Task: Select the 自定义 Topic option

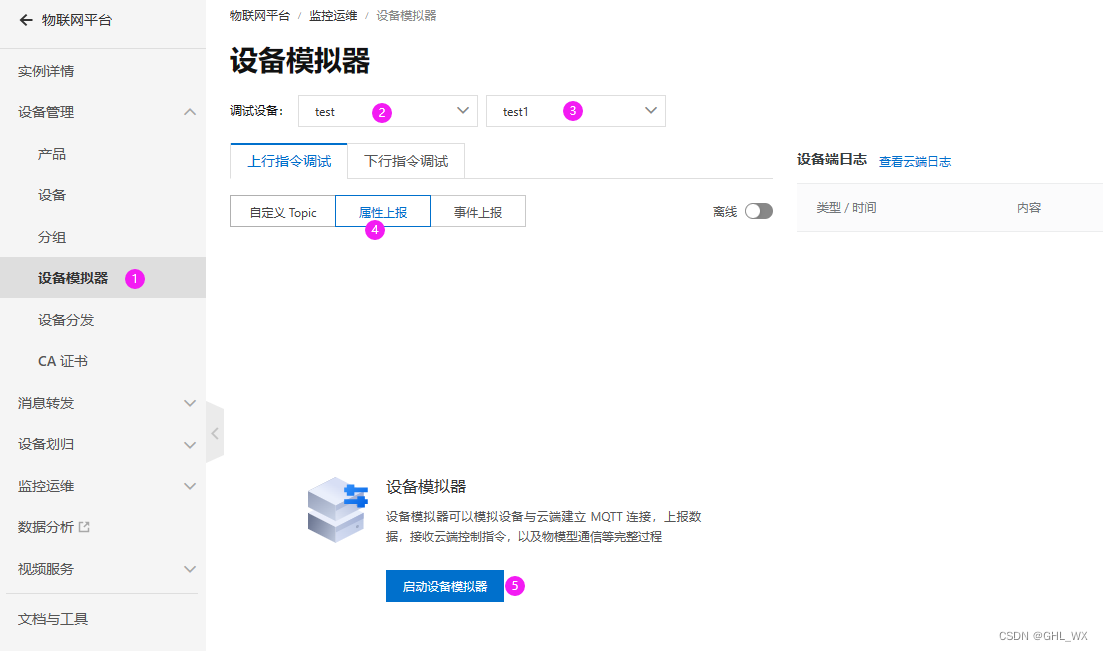Action: pyautogui.click(x=283, y=211)
